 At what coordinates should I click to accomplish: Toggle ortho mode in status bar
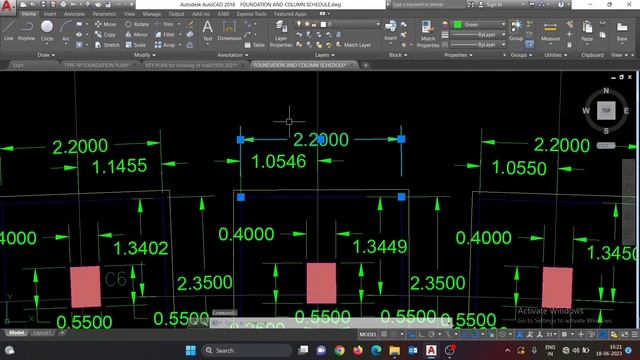point(421,334)
